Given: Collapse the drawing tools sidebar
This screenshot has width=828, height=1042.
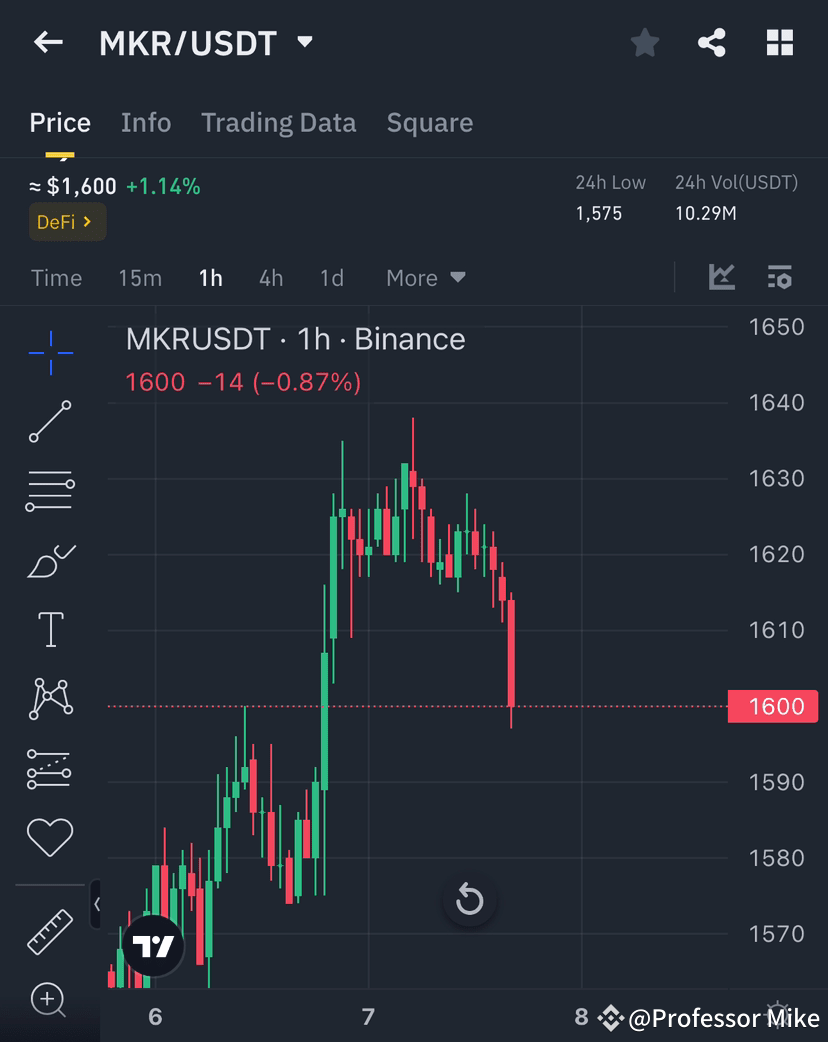Looking at the screenshot, I should [x=97, y=905].
